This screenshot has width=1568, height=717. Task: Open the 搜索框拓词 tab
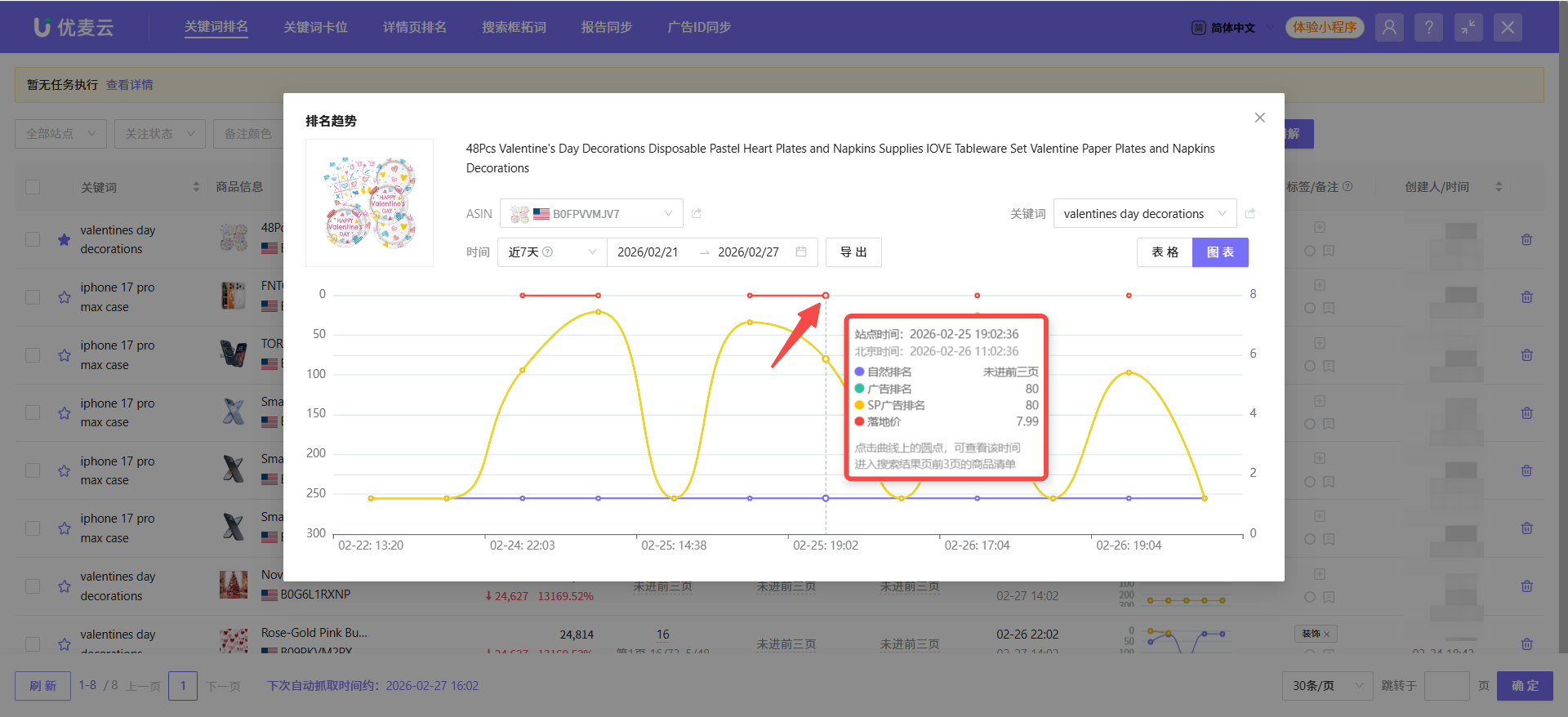pyautogui.click(x=514, y=27)
